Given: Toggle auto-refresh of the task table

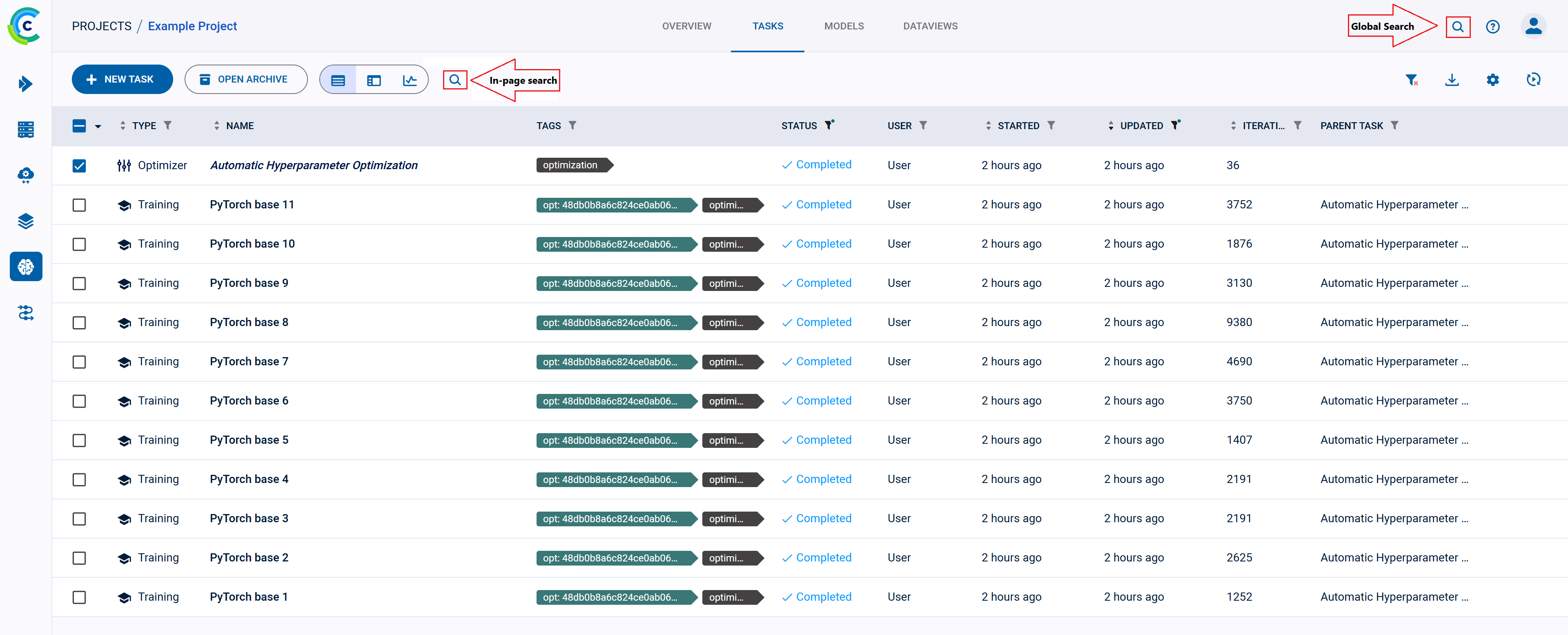Looking at the screenshot, I should coord(1534,79).
